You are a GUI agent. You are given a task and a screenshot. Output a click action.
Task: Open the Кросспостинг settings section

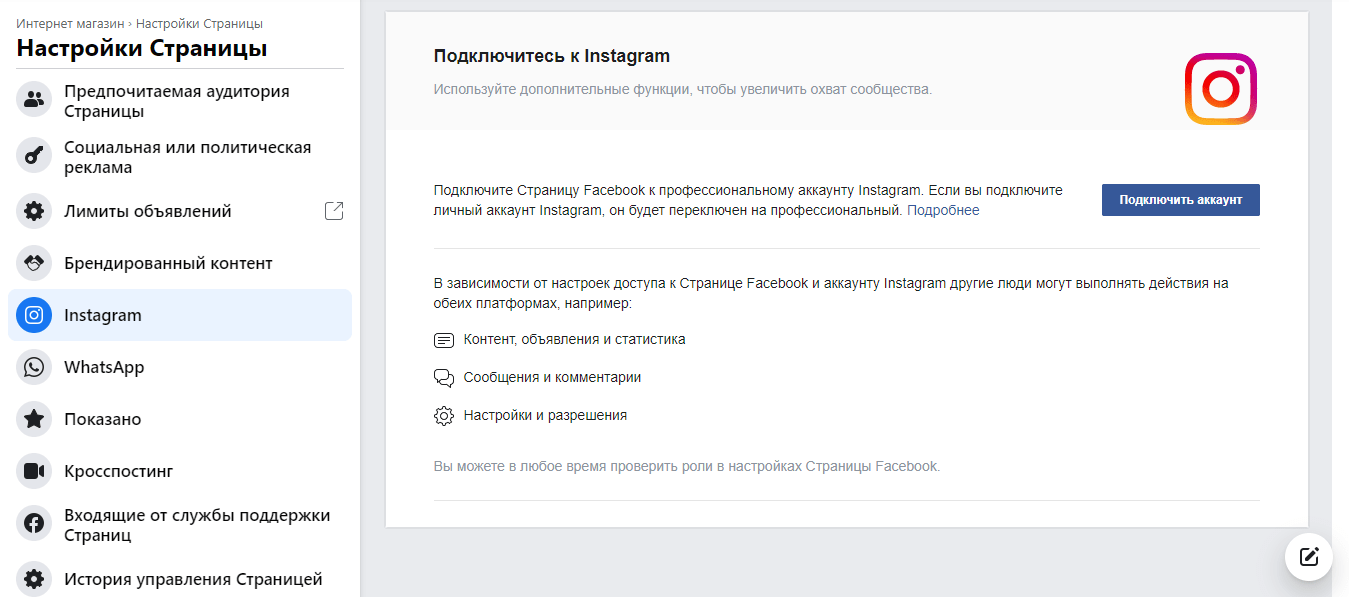pos(180,471)
